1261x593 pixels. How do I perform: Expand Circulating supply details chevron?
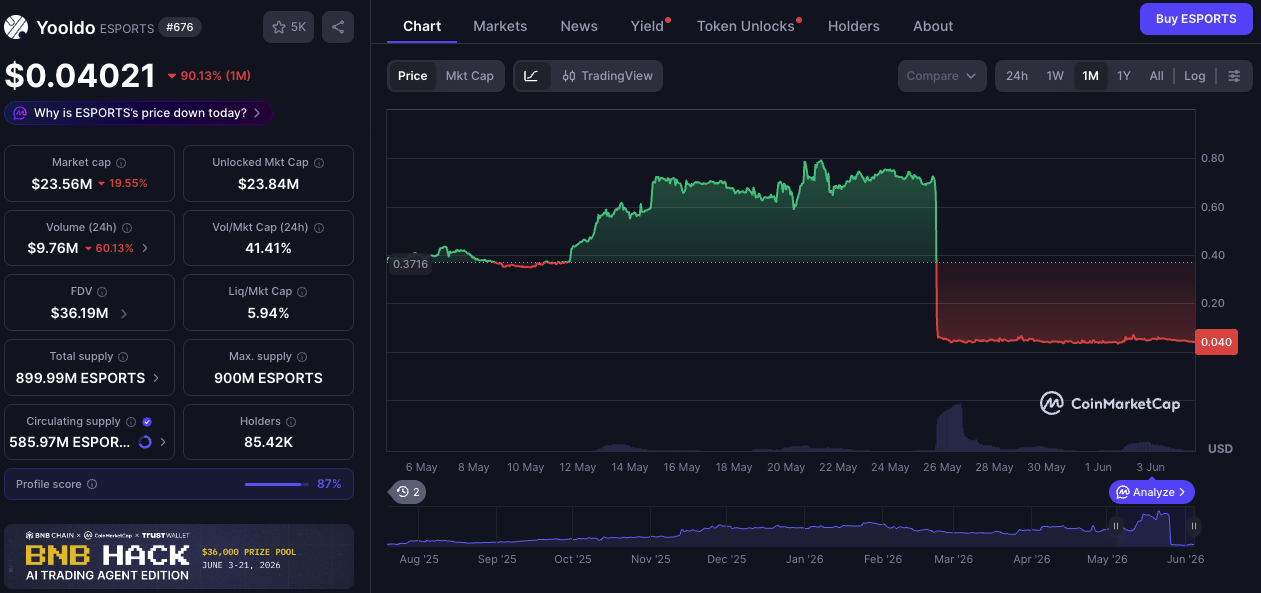tap(163, 442)
